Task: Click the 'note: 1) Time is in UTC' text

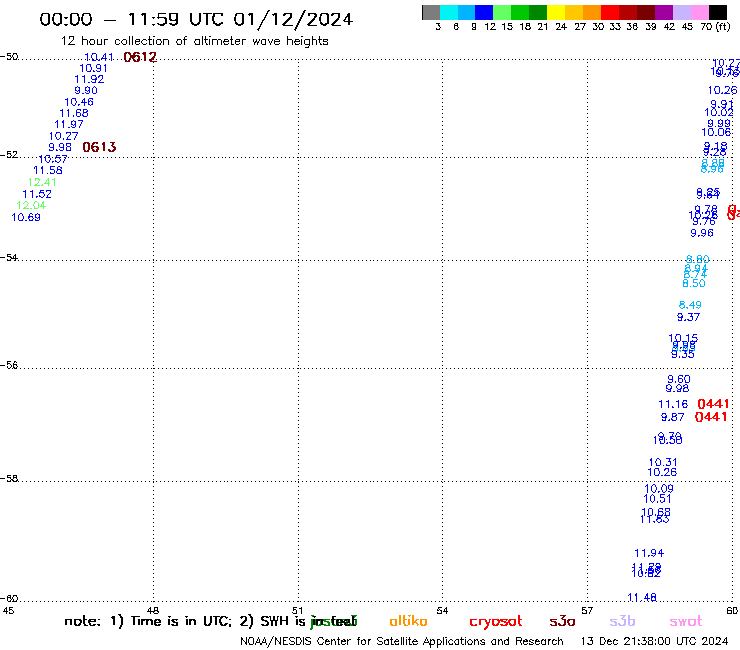Action: pyautogui.click(x=148, y=621)
